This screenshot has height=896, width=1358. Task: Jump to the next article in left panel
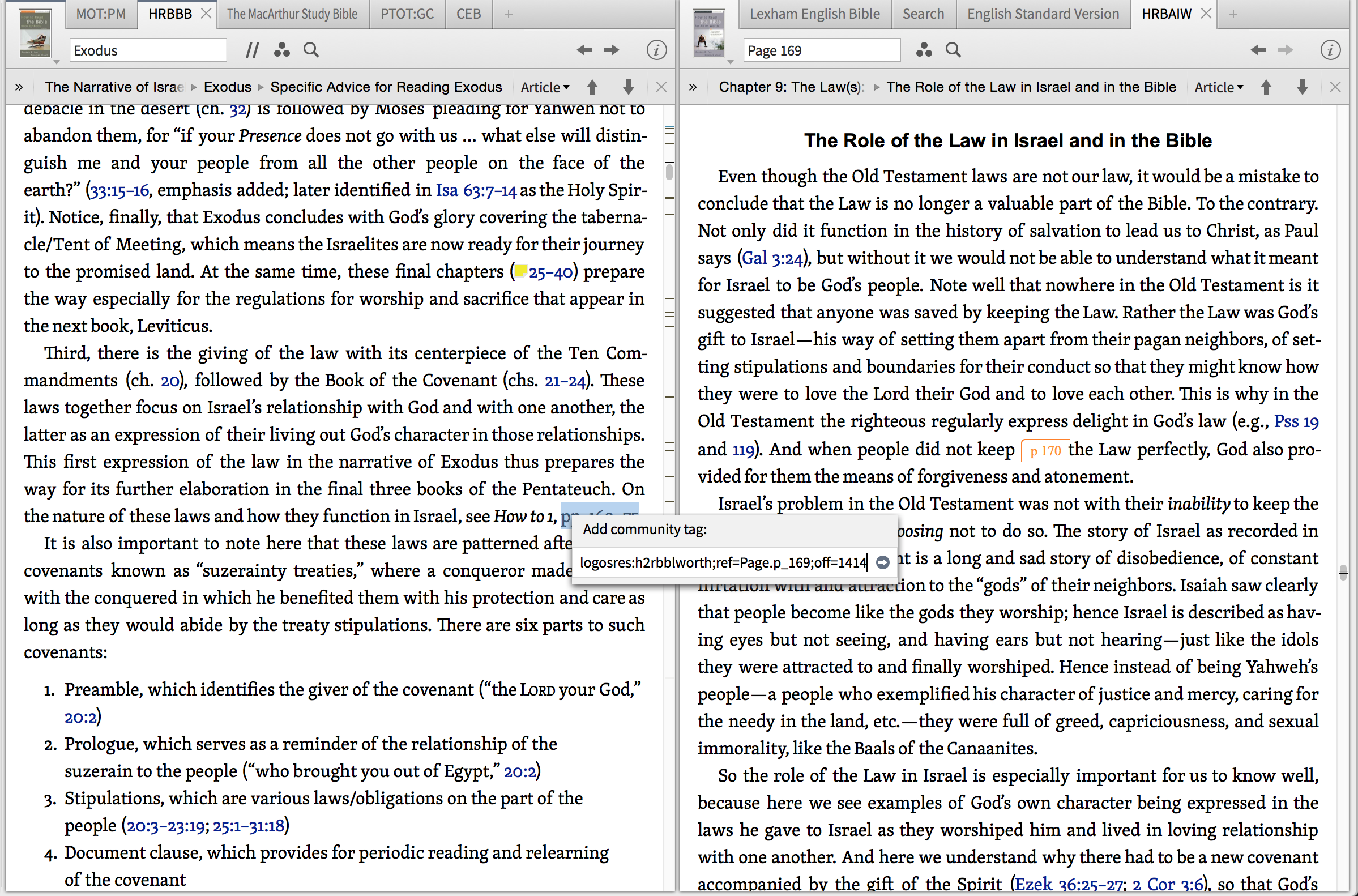pos(629,87)
